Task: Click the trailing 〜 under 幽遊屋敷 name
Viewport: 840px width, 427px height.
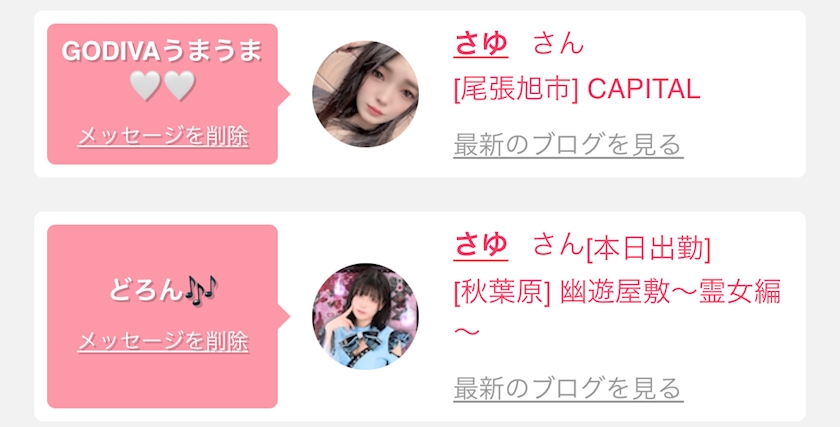Action: click(x=467, y=332)
